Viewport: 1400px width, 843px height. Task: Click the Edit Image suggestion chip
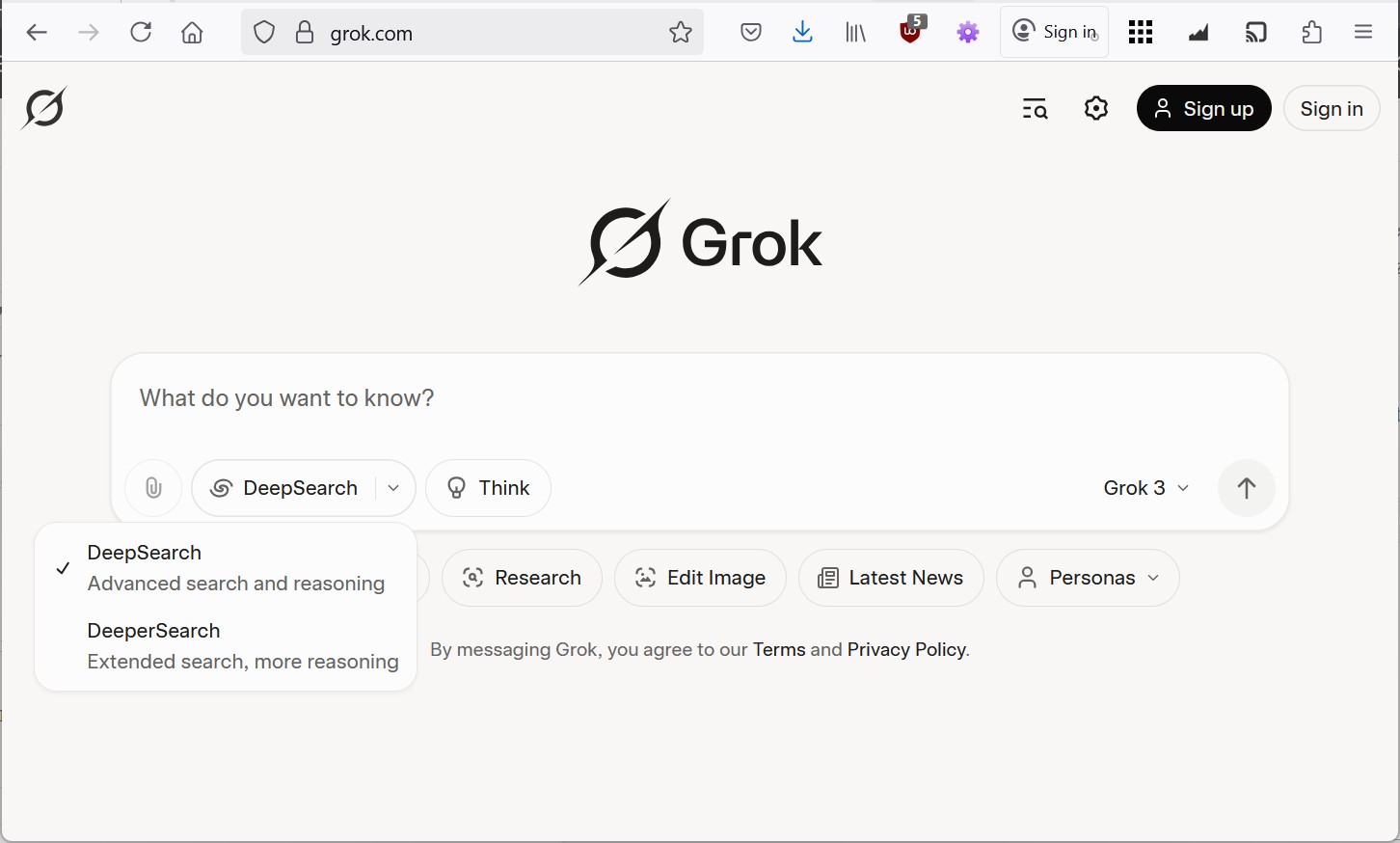700,578
